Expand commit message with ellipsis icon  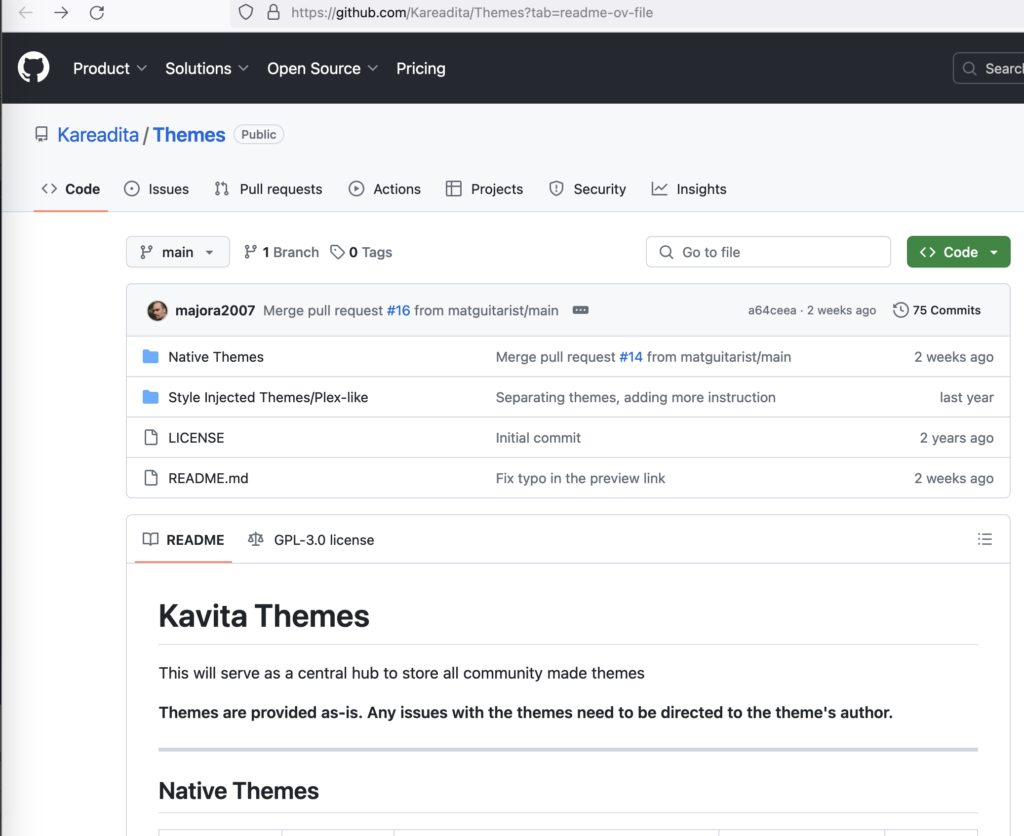(581, 310)
